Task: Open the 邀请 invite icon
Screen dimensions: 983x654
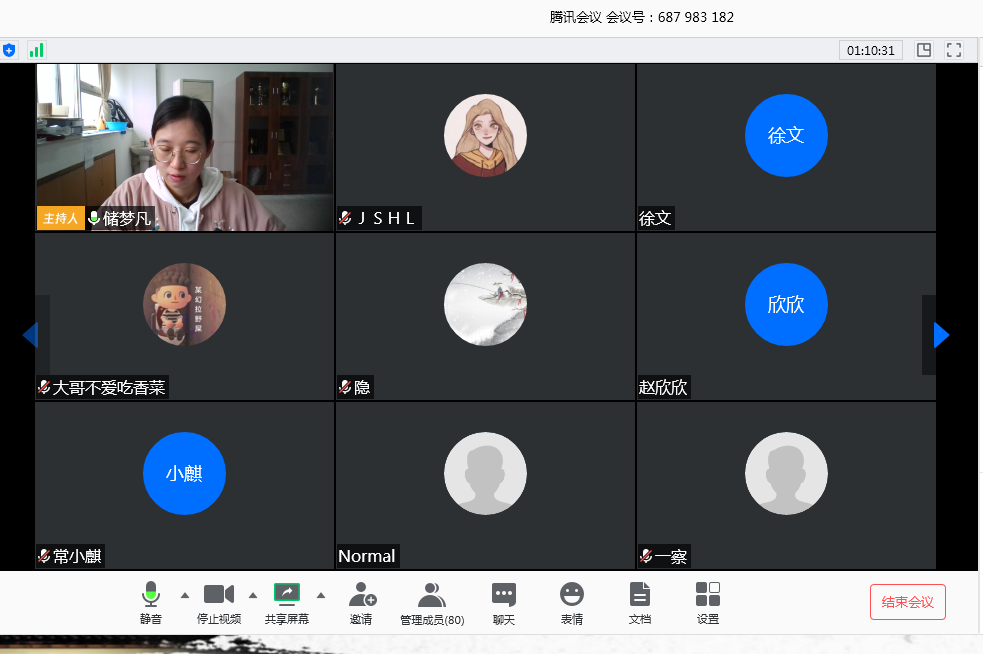Action: coord(362,601)
